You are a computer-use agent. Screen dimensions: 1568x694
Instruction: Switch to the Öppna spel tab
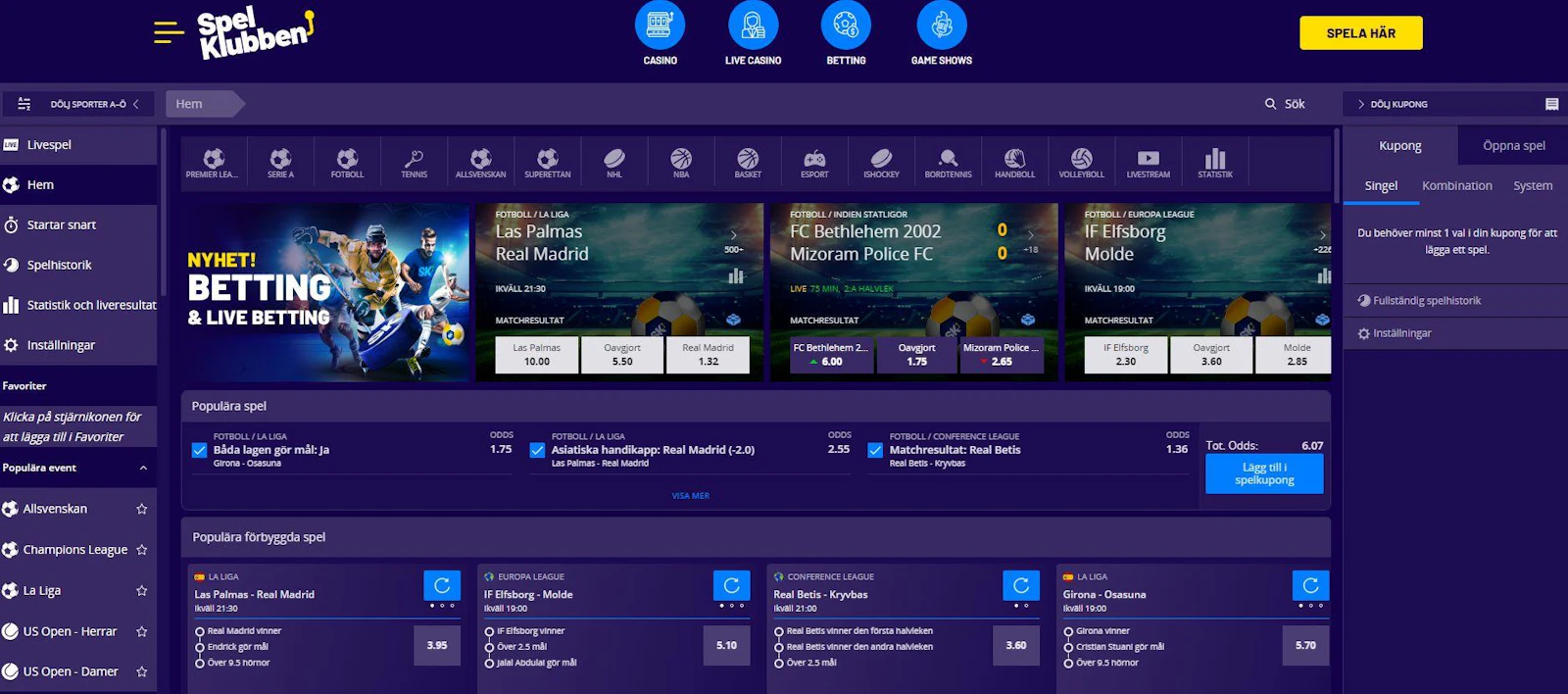pyautogui.click(x=1513, y=145)
